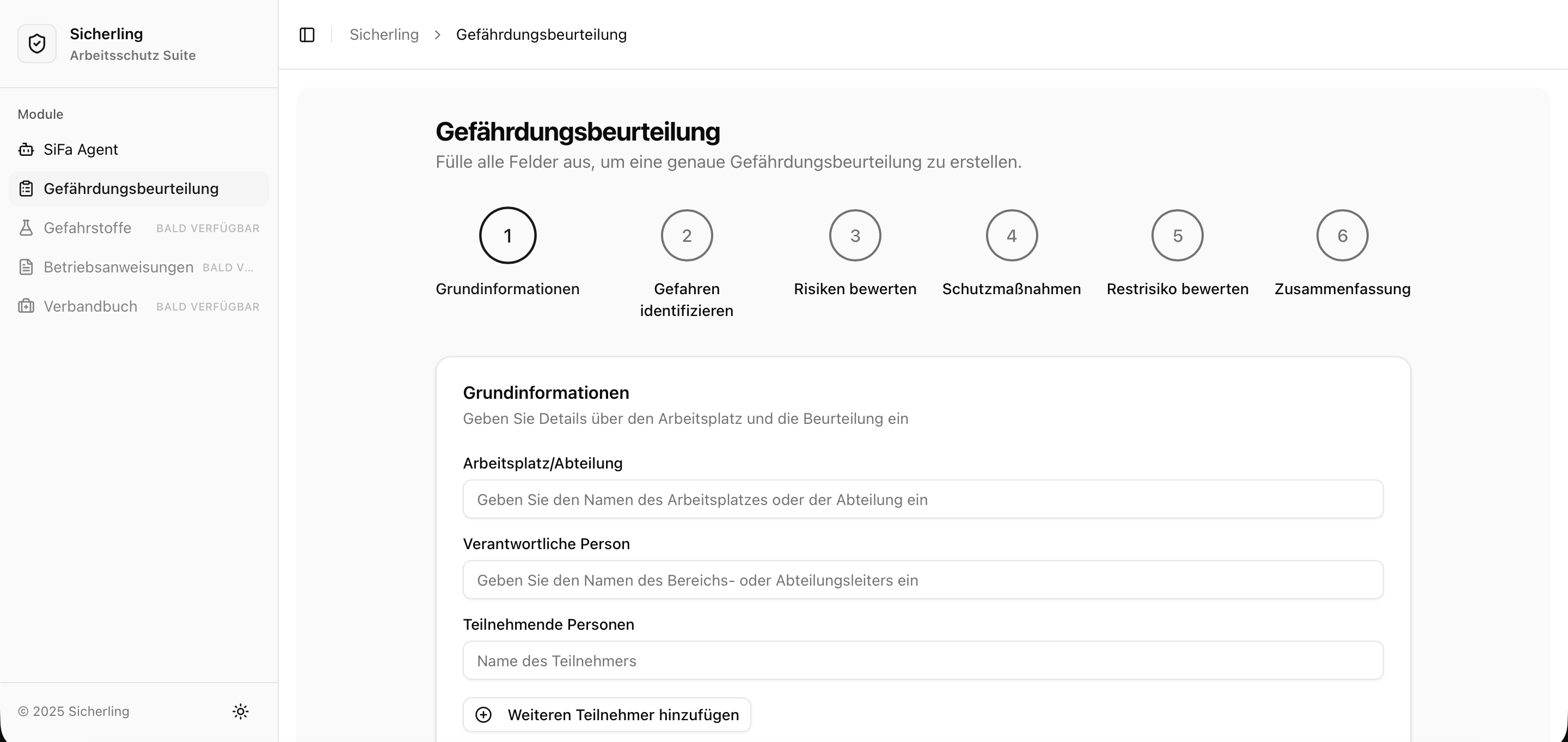Click the Sicherling breadcrumb link
The width and height of the screenshot is (1568, 742).
(384, 35)
